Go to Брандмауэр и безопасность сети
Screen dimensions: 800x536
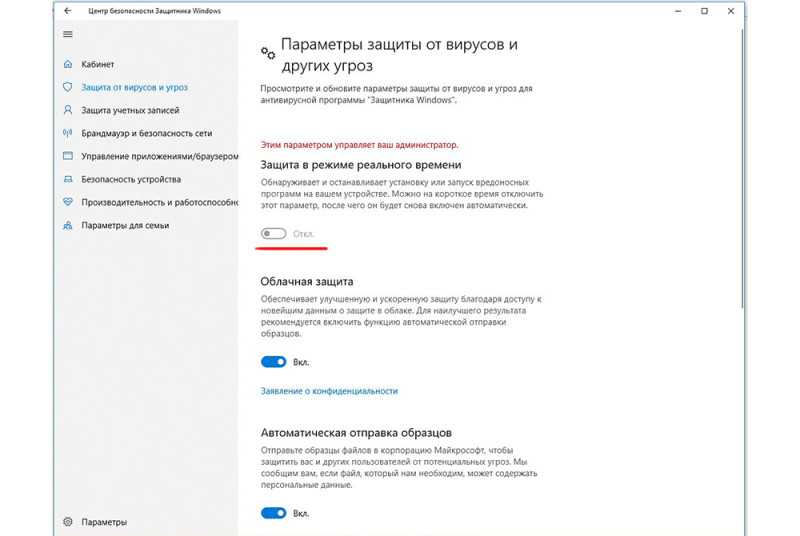coord(147,133)
